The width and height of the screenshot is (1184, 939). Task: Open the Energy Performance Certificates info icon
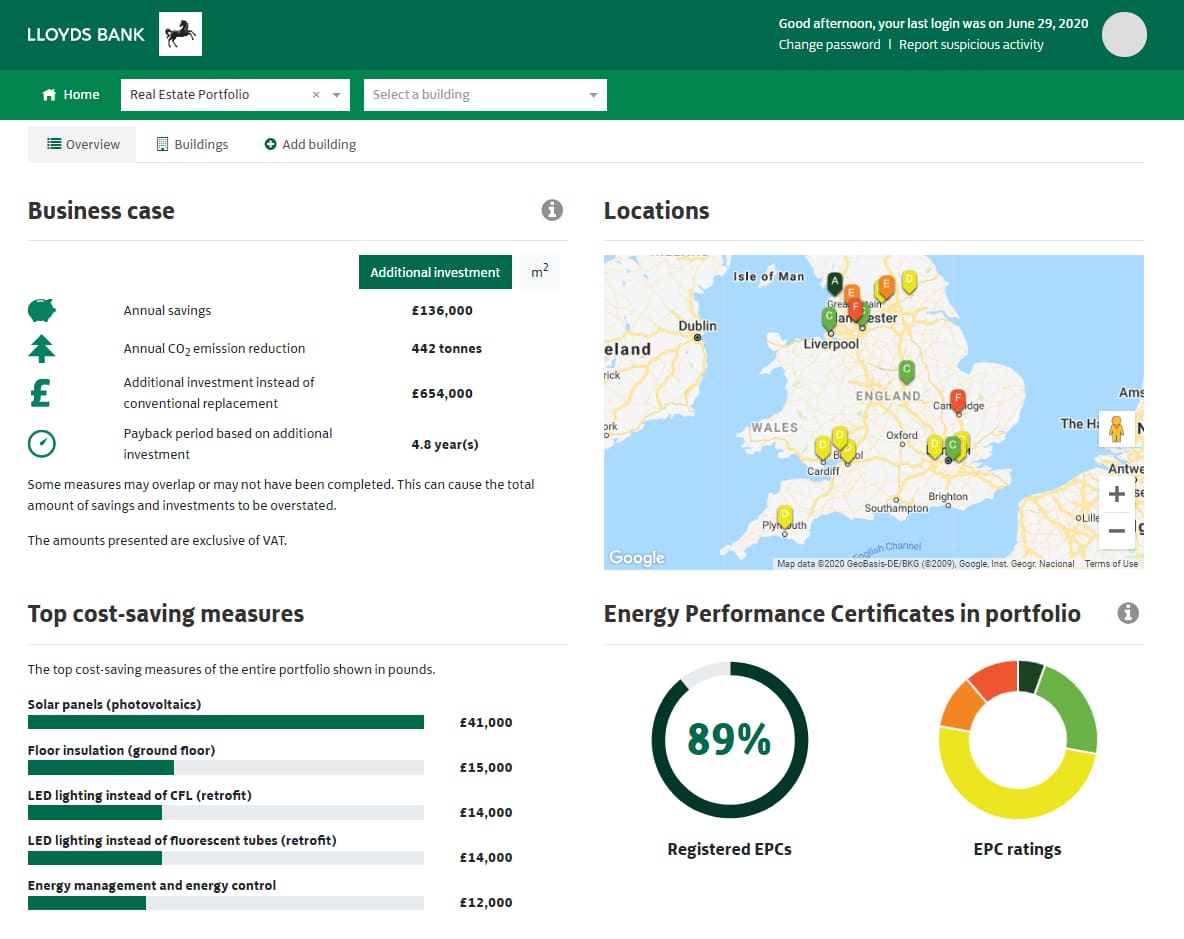1128,613
